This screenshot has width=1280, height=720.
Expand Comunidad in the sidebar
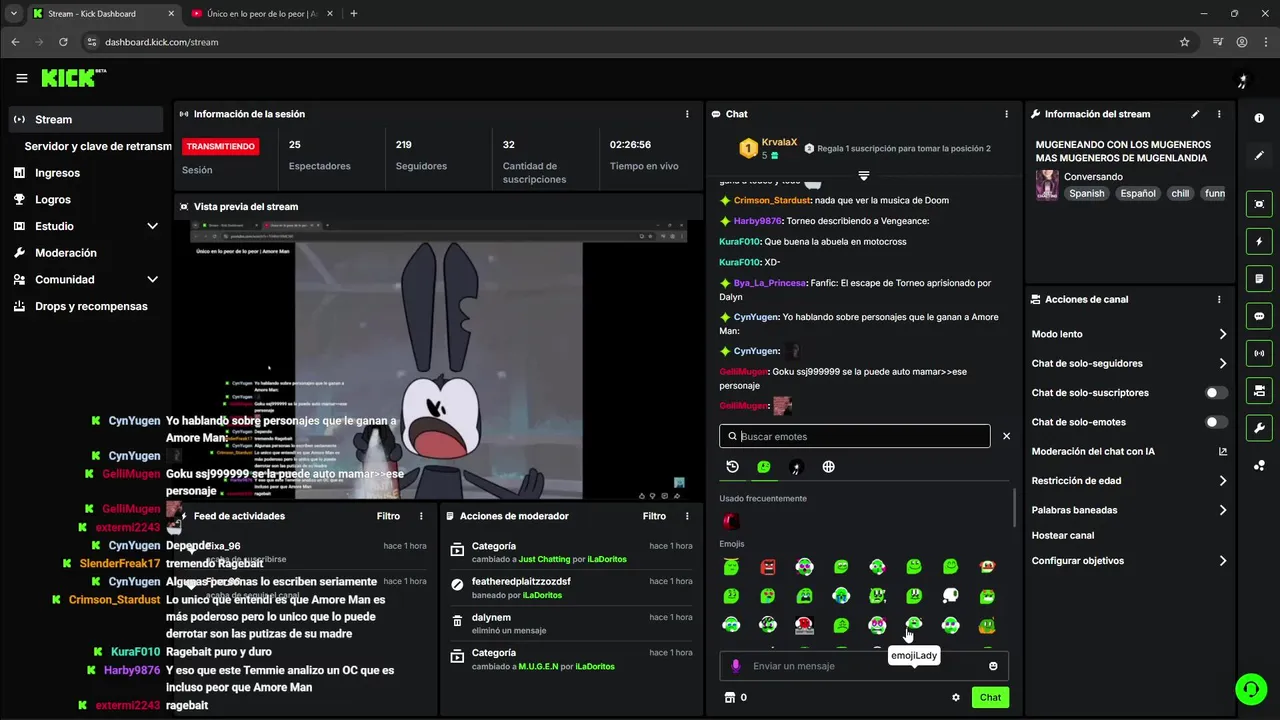(152, 279)
